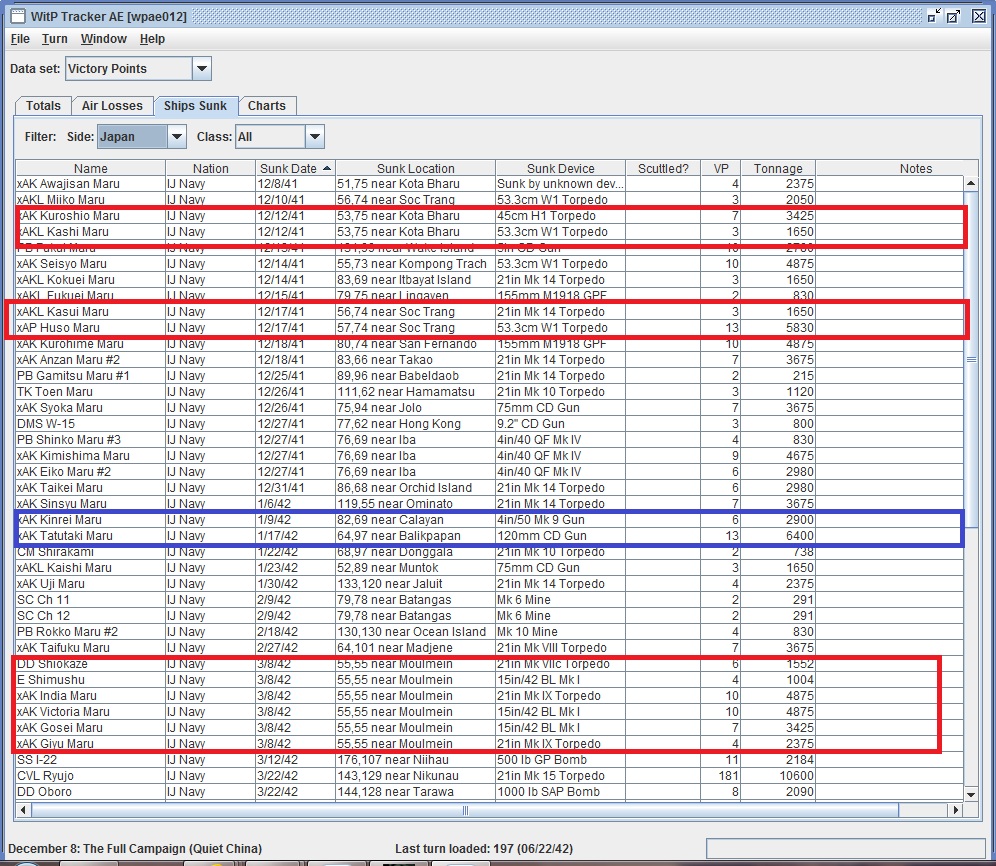Click the Data set combo box arrow
996x866 pixels.
(x=202, y=68)
